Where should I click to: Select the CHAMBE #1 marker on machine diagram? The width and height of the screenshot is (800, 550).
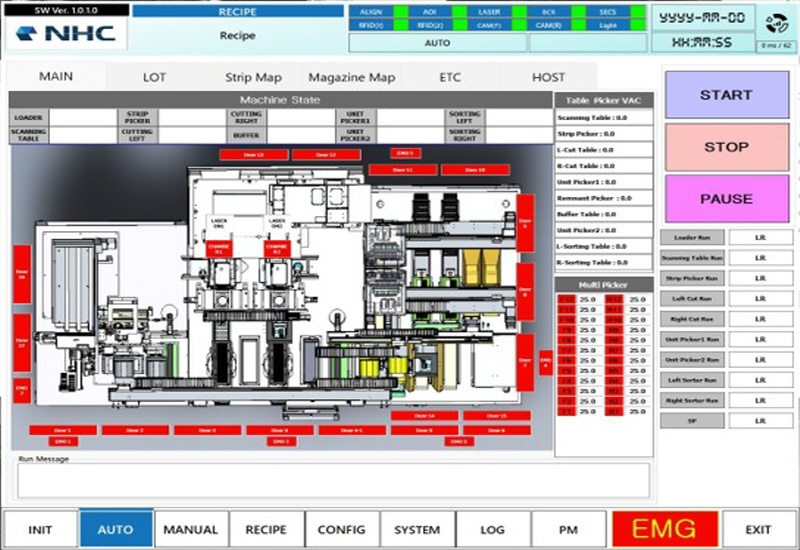tap(219, 249)
